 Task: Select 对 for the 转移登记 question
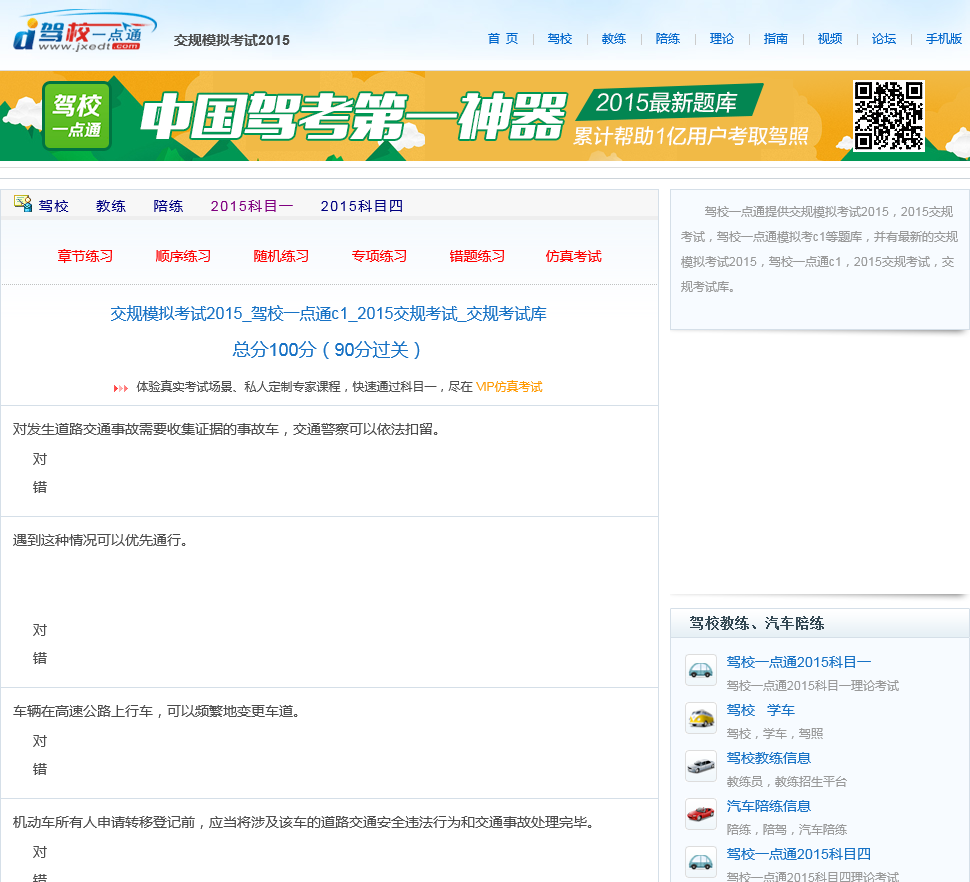pyautogui.click(x=40, y=852)
